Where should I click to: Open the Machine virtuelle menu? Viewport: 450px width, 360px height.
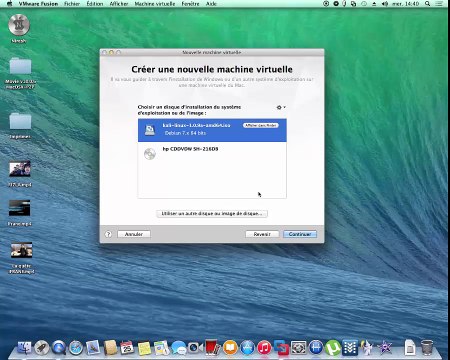tap(155, 4)
